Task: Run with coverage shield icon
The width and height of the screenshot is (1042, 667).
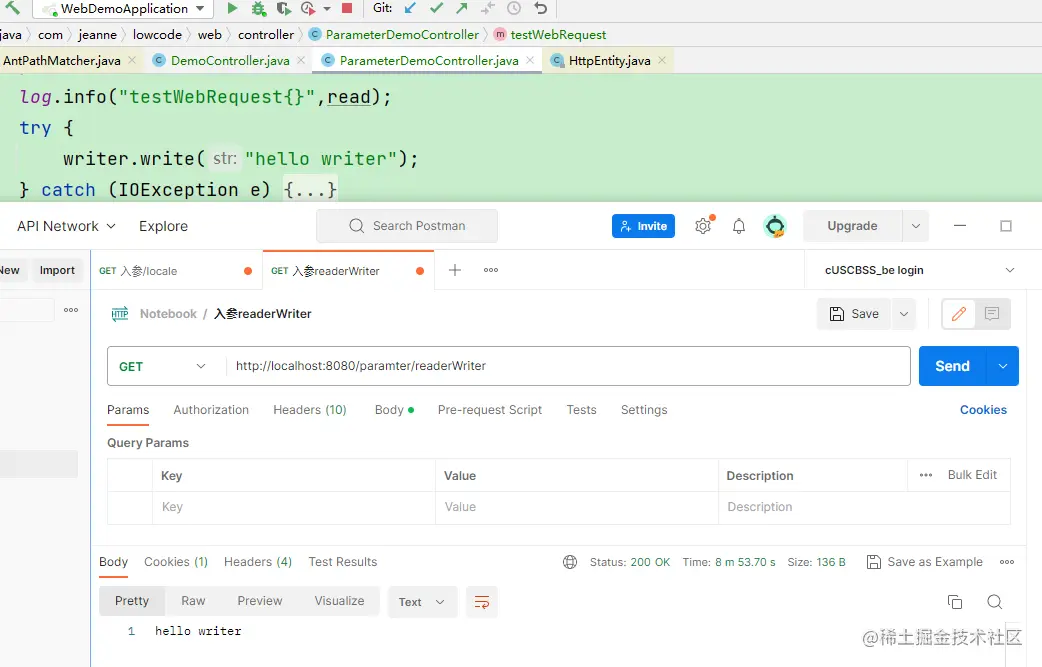Action: point(284,8)
